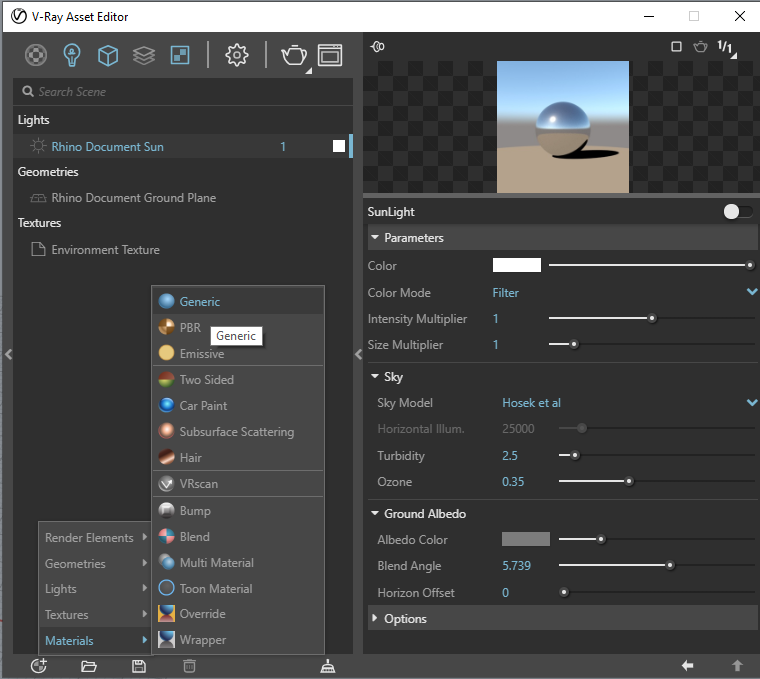Screen dimensions: 760x679
Task: Click the Ozone slider handle
Action: tap(629, 481)
